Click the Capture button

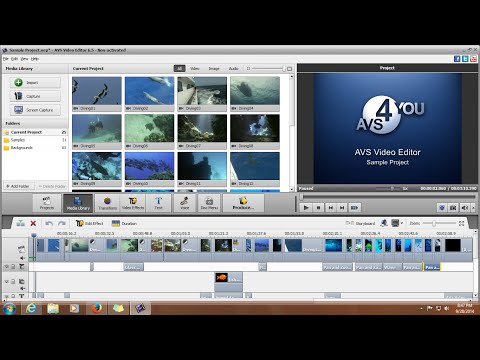tap(35, 96)
